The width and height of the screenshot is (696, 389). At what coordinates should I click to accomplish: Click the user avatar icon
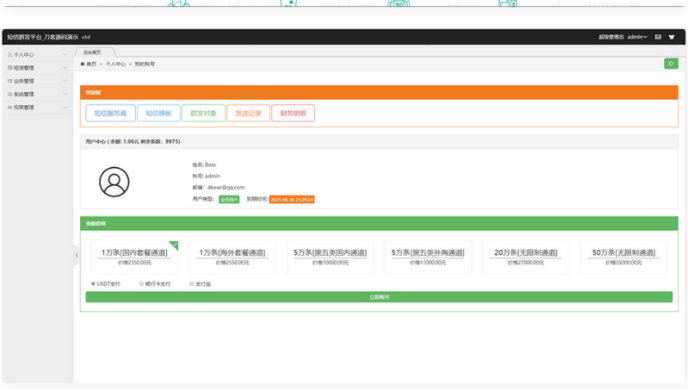click(x=114, y=182)
